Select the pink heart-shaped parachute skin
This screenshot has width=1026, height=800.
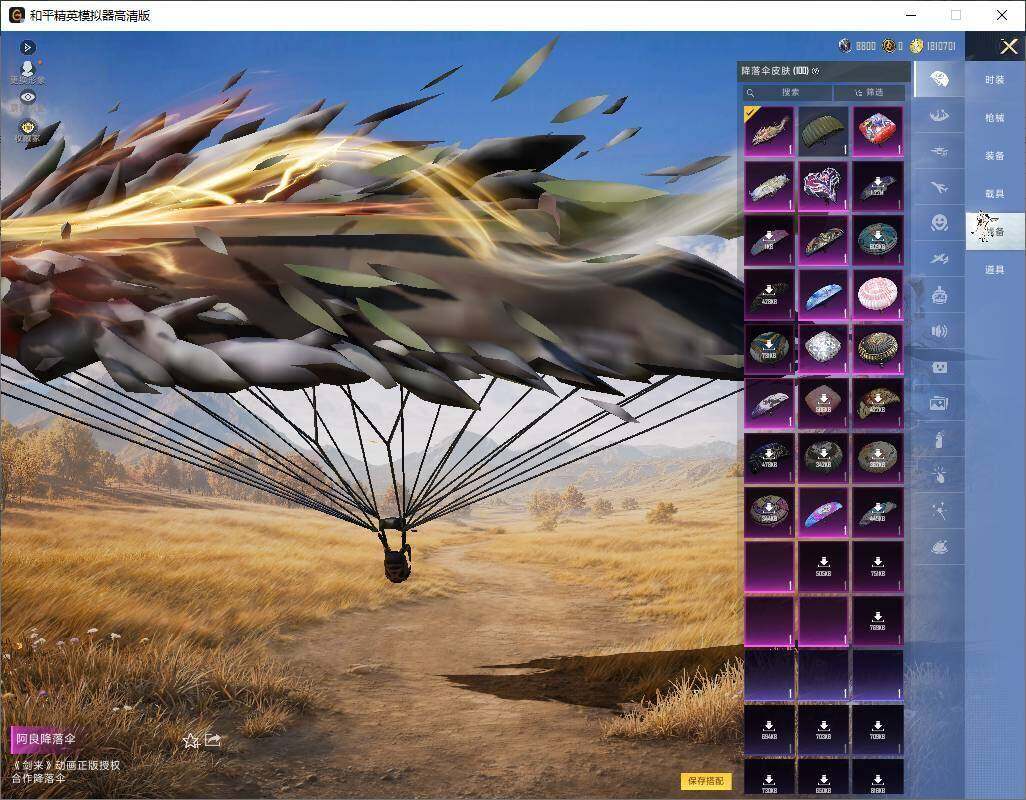[x=823, y=186]
